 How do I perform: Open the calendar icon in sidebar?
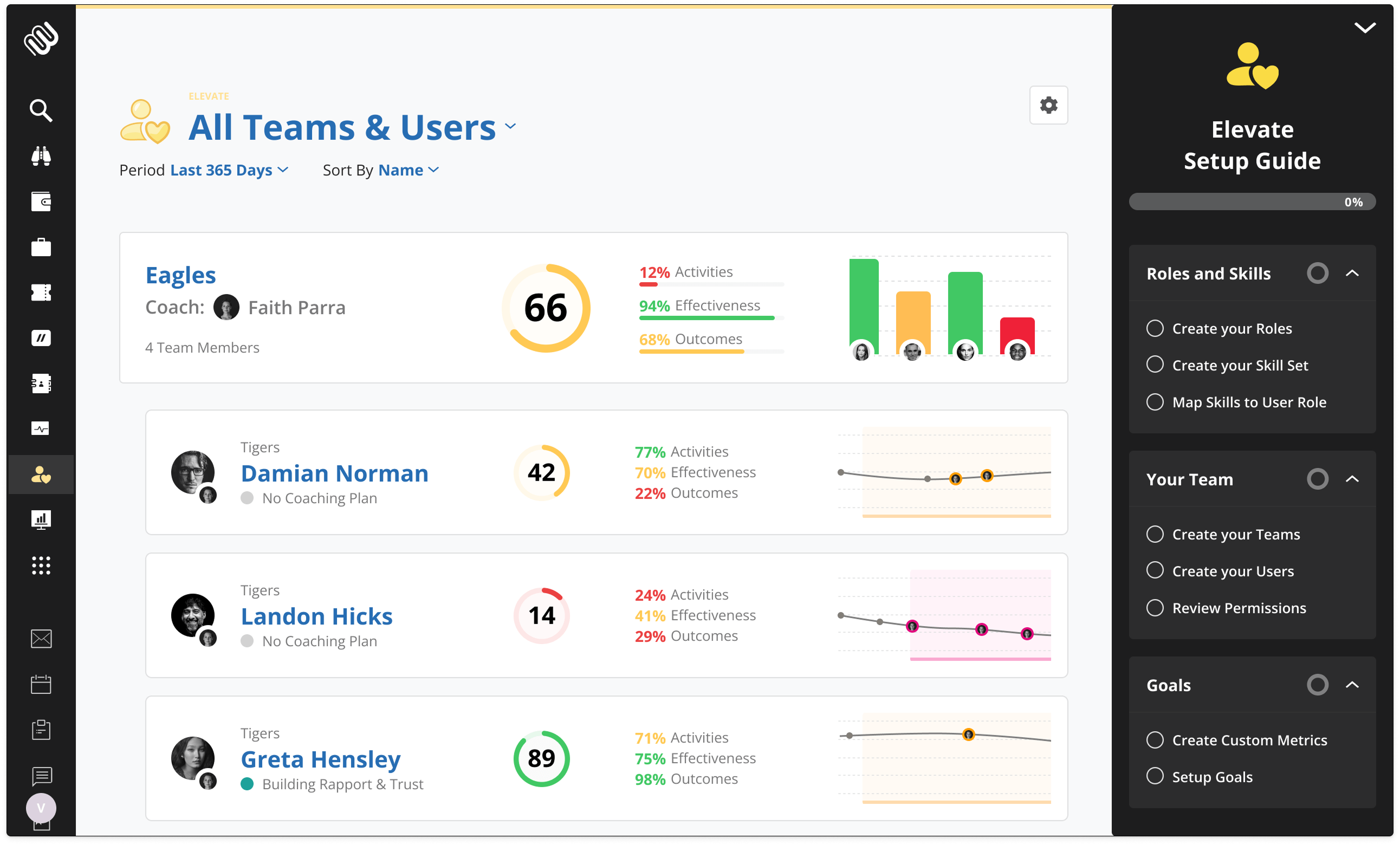[x=41, y=684]
